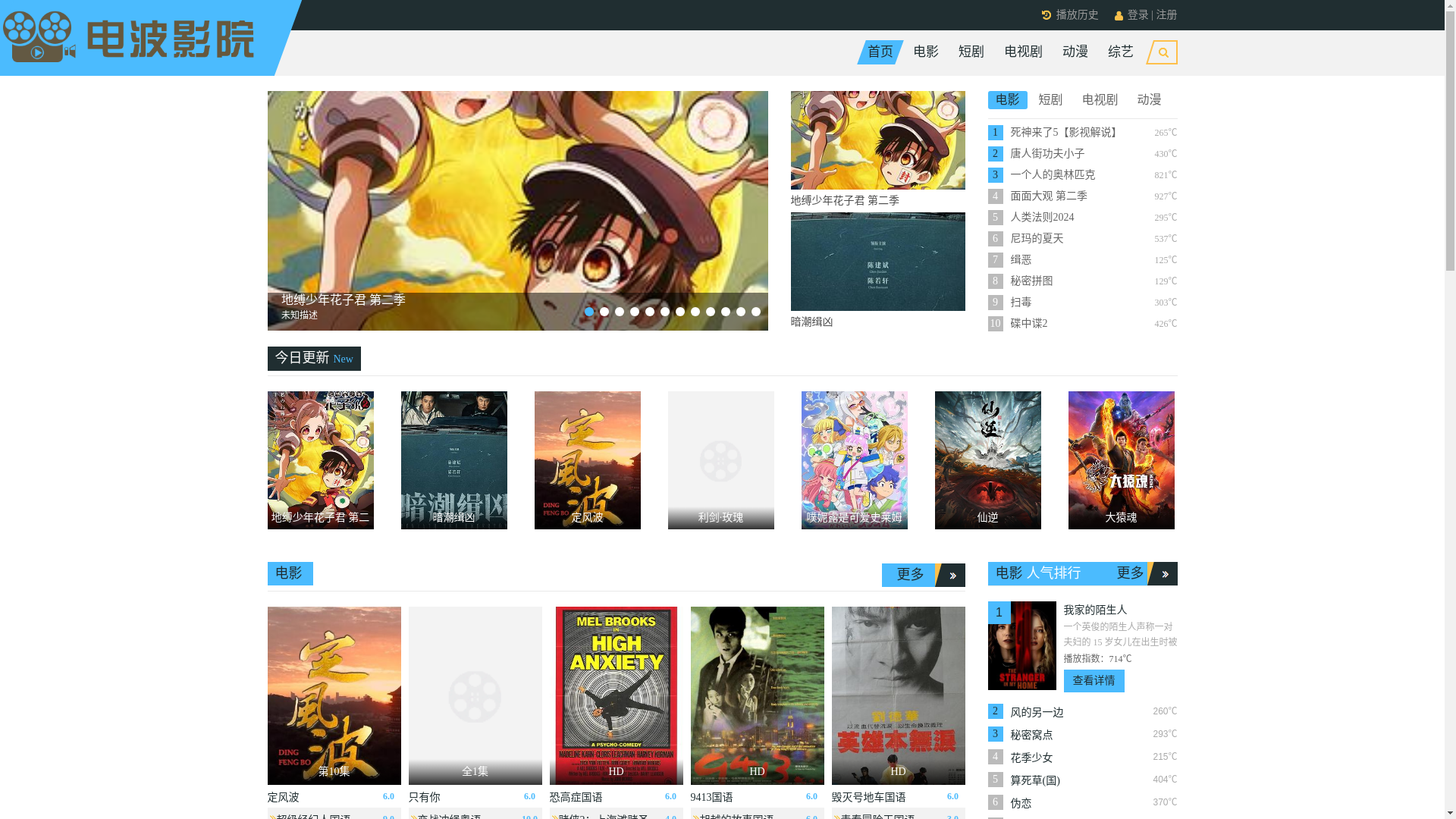1456x819 pixels.
Task: Open ranked item 尼玛的夏天
Action: (x=1037, y=239)
